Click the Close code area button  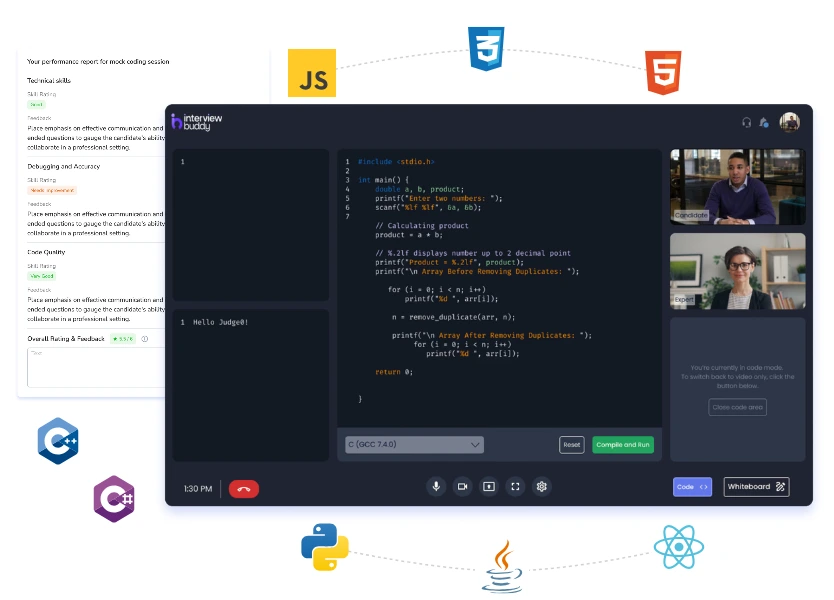pos(737,407)
